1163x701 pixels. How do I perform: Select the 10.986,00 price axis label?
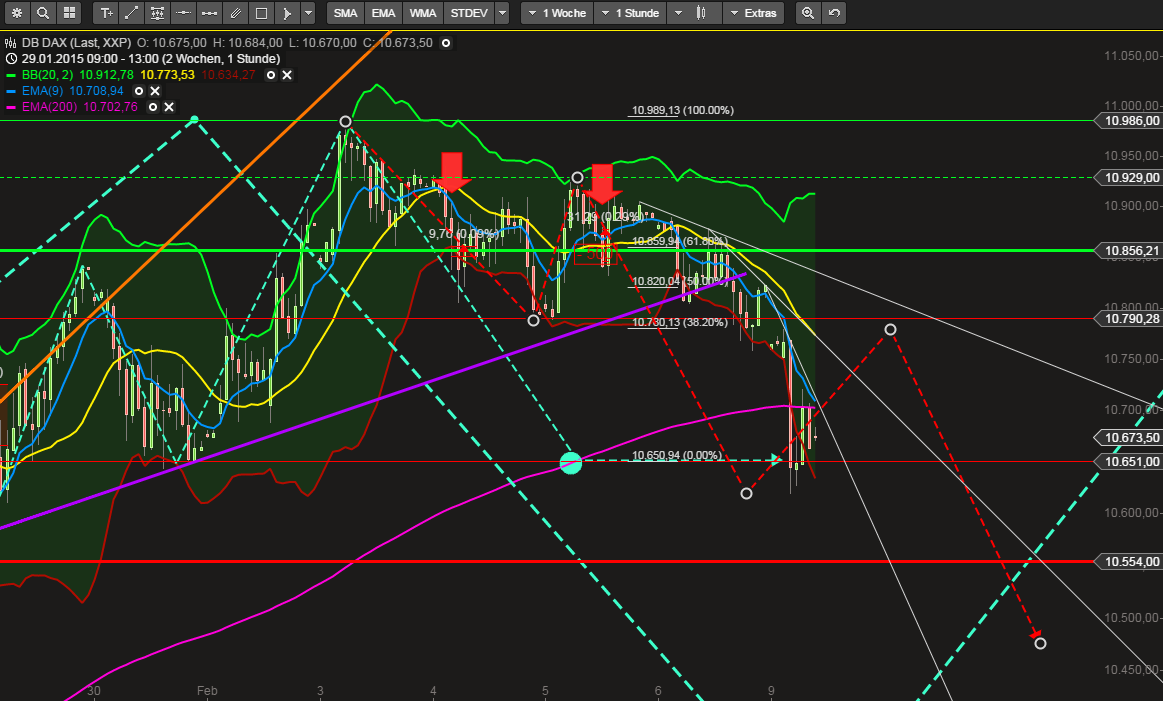click(x=1130, y=121)
